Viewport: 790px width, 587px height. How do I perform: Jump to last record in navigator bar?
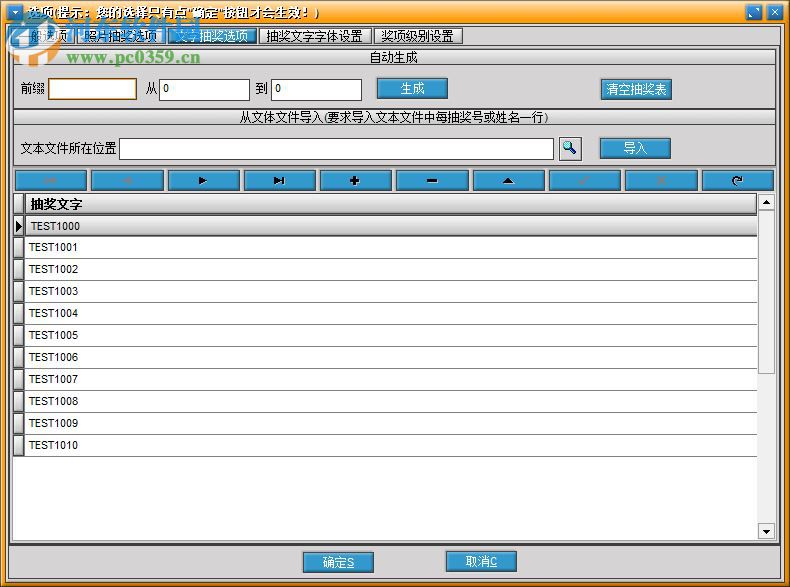point(280,180)
